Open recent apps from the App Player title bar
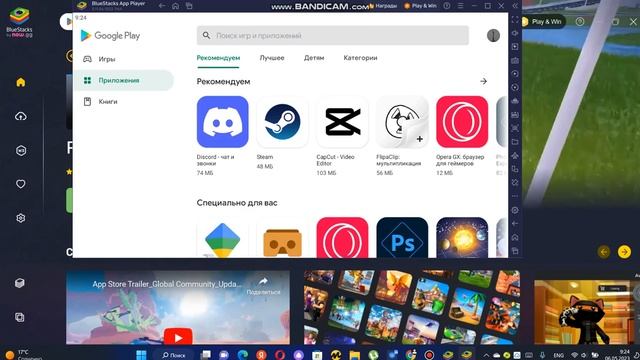The width and height of the screenshot is (640, 360). pyautogui.click(x=189, y=6)
